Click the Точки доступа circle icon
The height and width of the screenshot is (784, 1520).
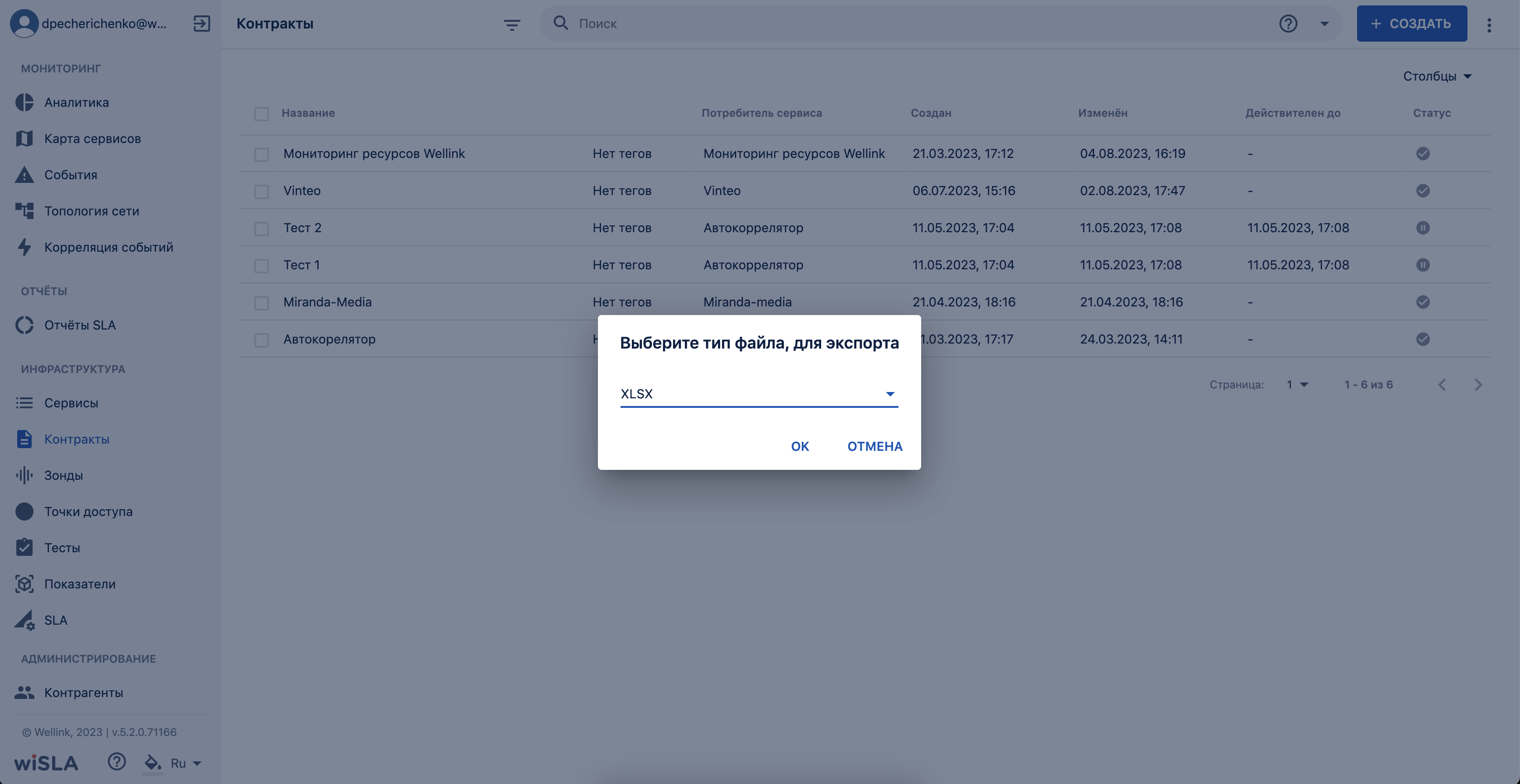[24, 512]
